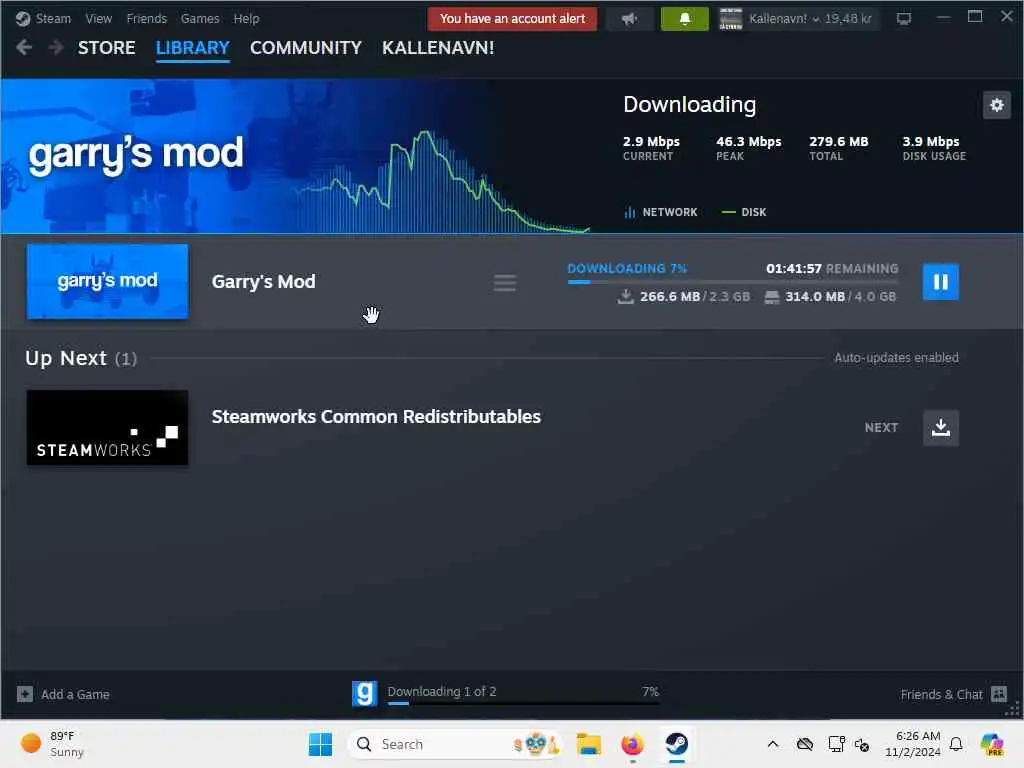The width and height of the screenshot is (1024, 768).
Task: Click the account alert red button
Action: point(512,19)
